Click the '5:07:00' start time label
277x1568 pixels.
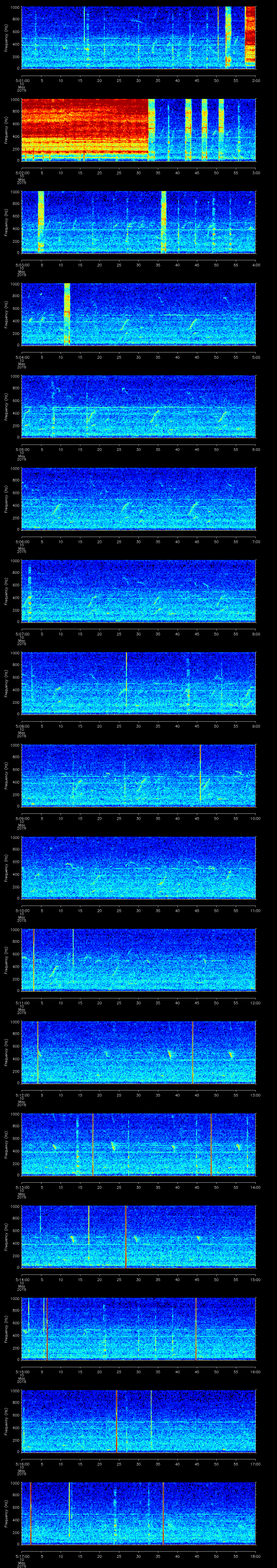pyautogui.click(x=22, y=634)
